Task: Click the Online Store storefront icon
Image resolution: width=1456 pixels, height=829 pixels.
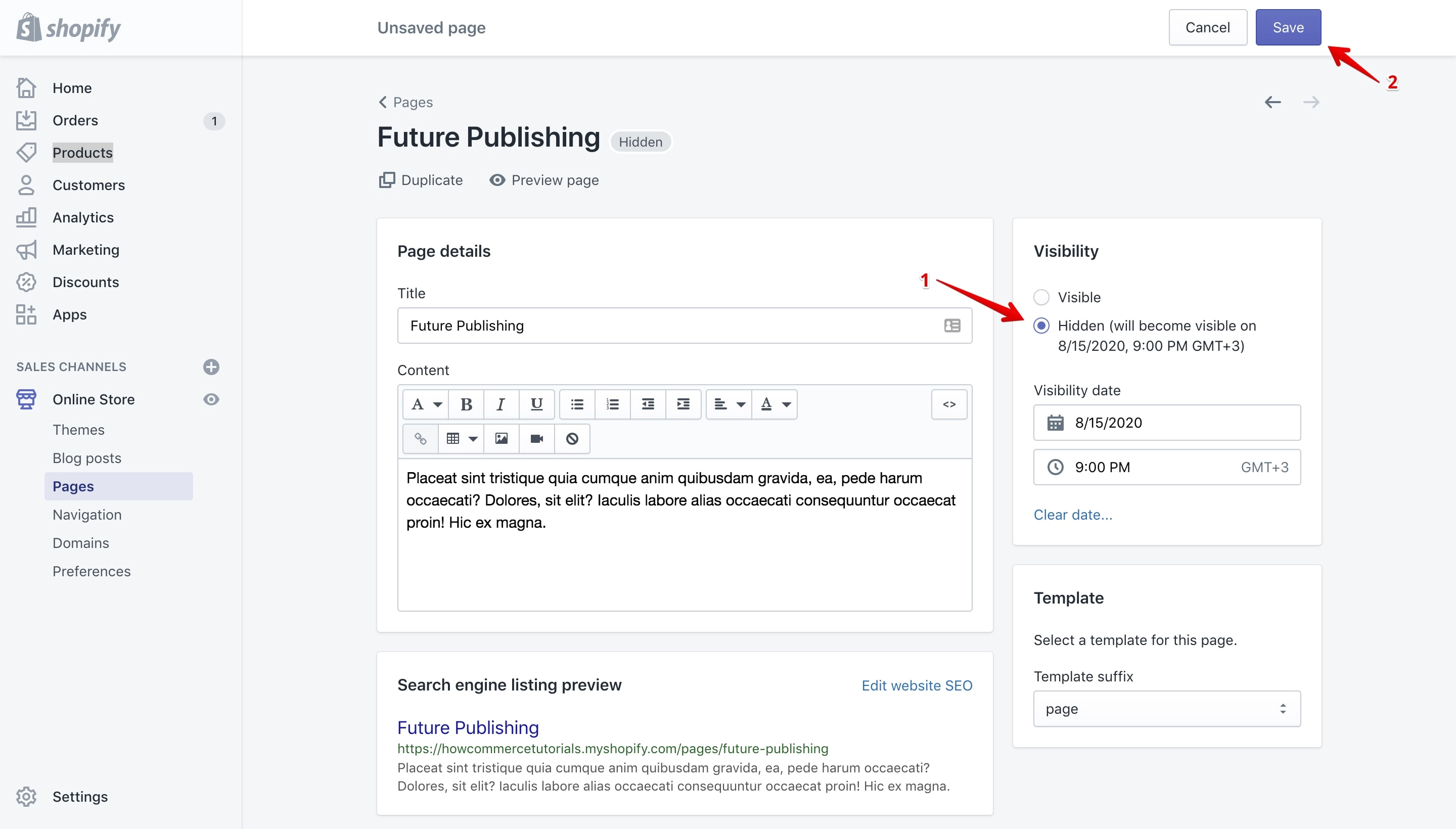Action: [x=26, y=399]
